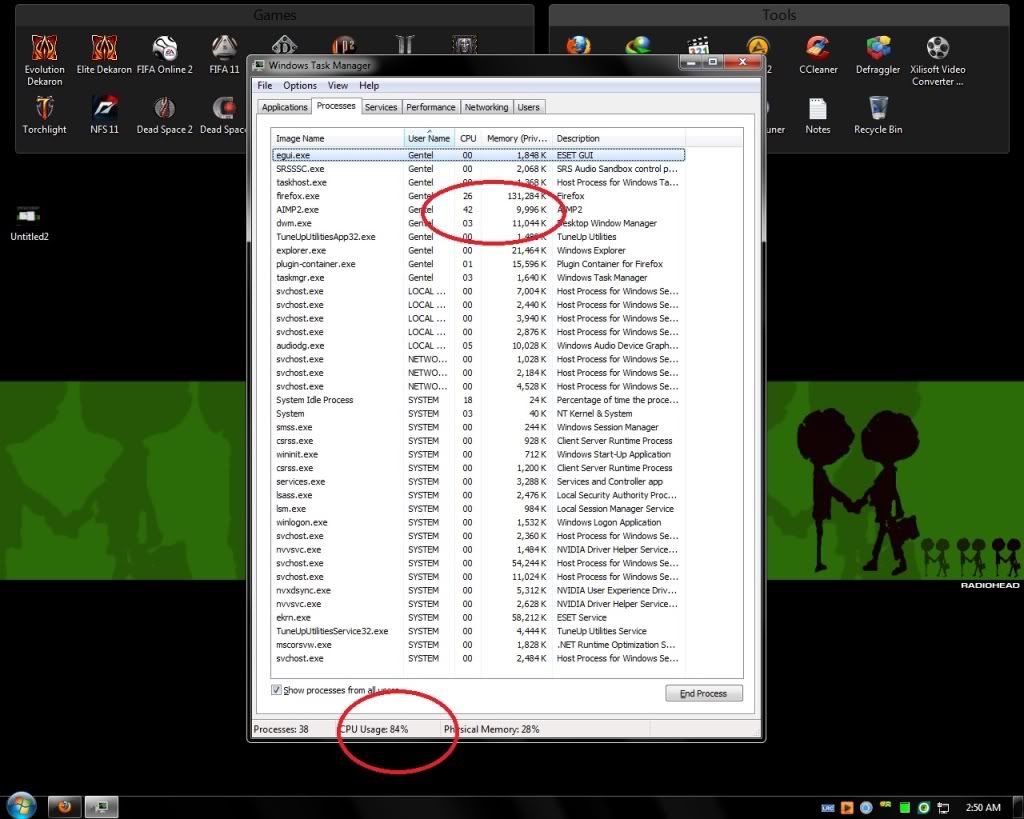Click the orange AIMP play tray icon
This screenshot has height=819, width=1024.
(x=847, y=808)
